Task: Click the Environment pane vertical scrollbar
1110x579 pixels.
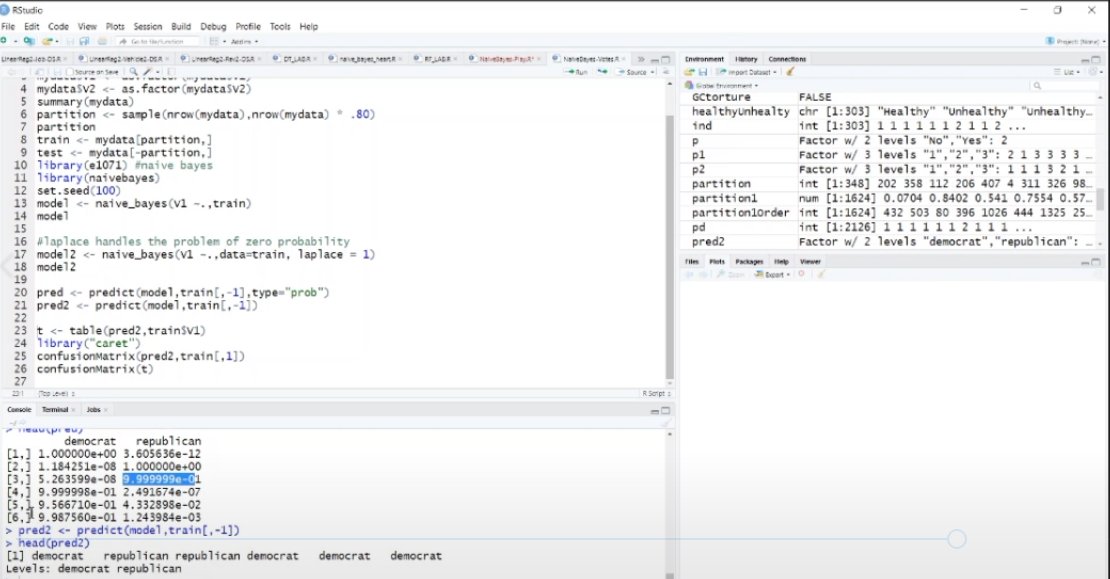Action: 1099,198
